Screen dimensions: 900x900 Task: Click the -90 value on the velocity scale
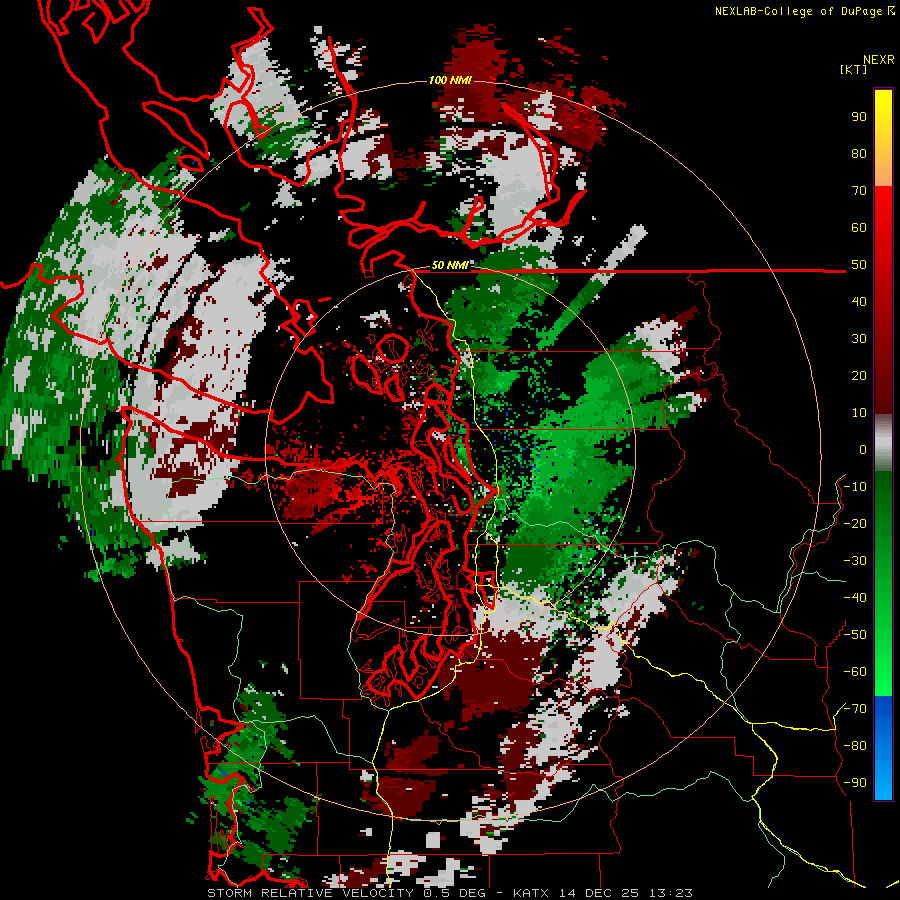click(855, 783)
